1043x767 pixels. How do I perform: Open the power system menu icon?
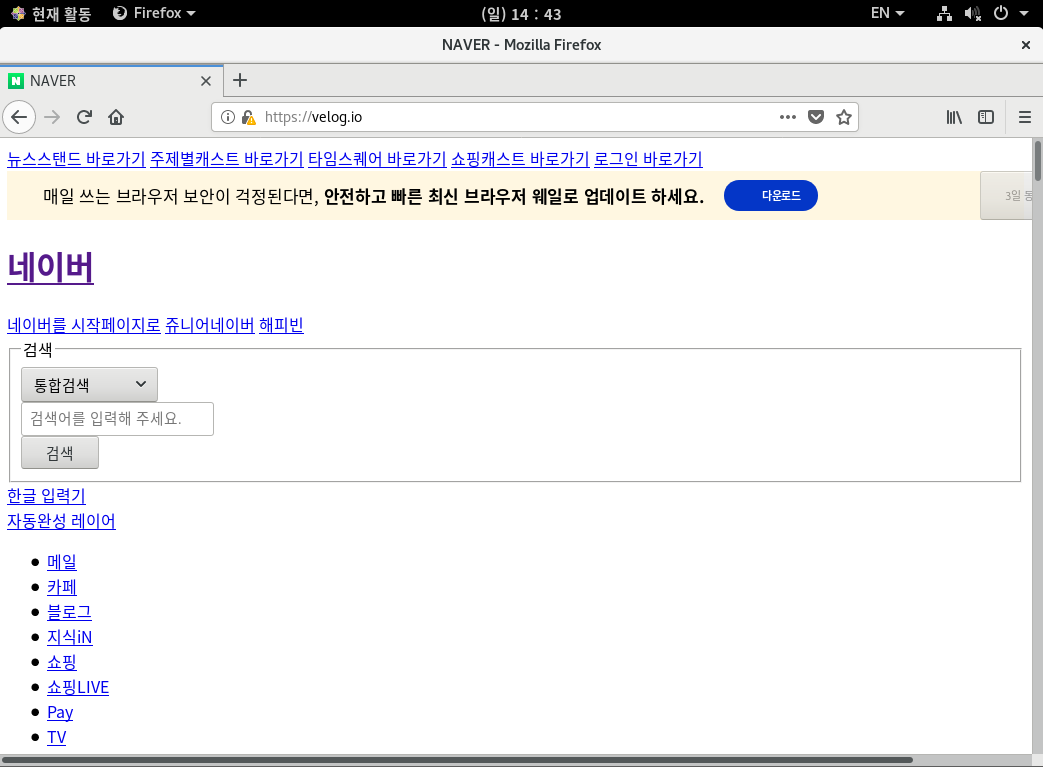1000,13
